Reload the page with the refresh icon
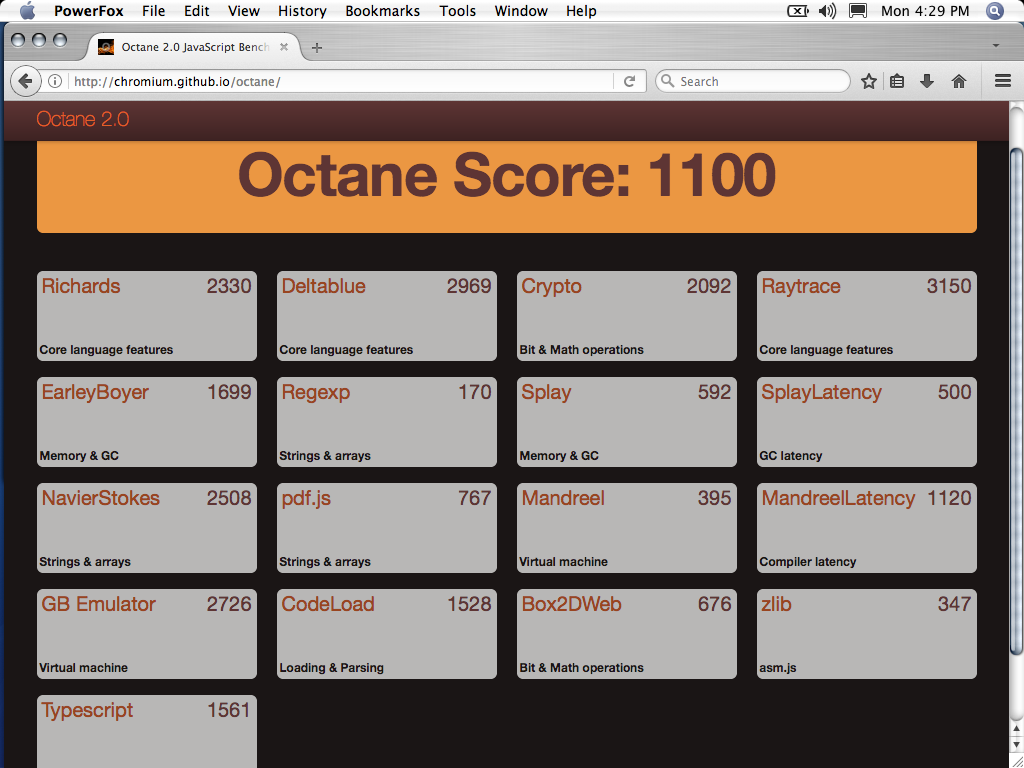Image resolution: width=1024 pixels, height=768 pixels. tap(630, 81)
